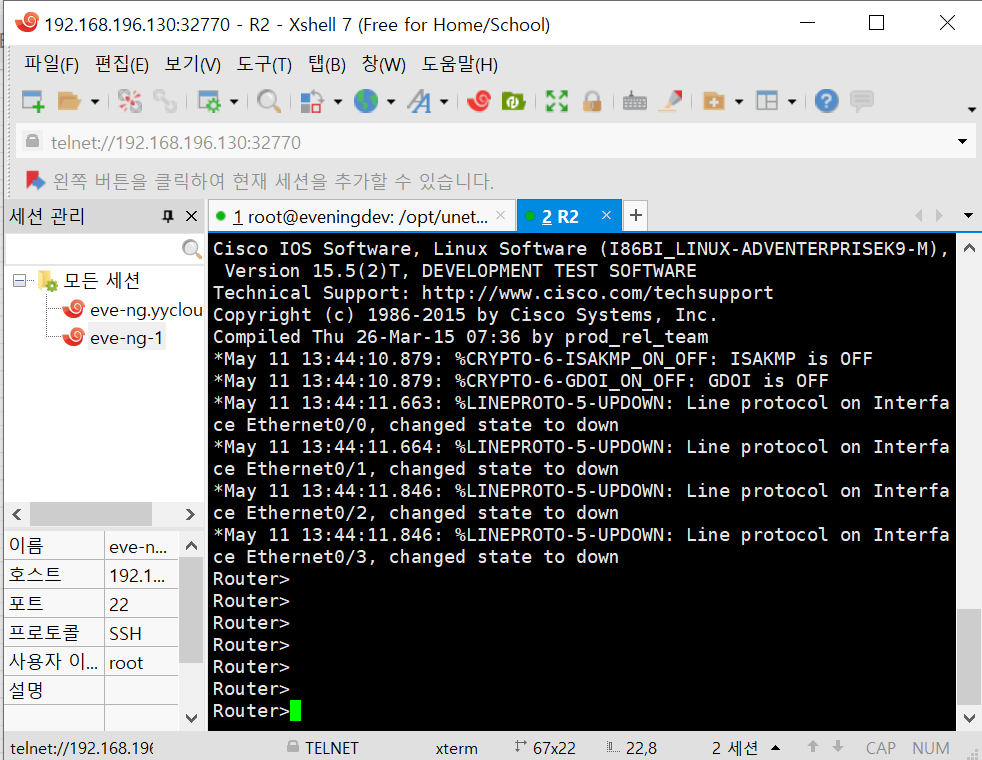Toggle the full screen arrows icon

pos(557,101)
